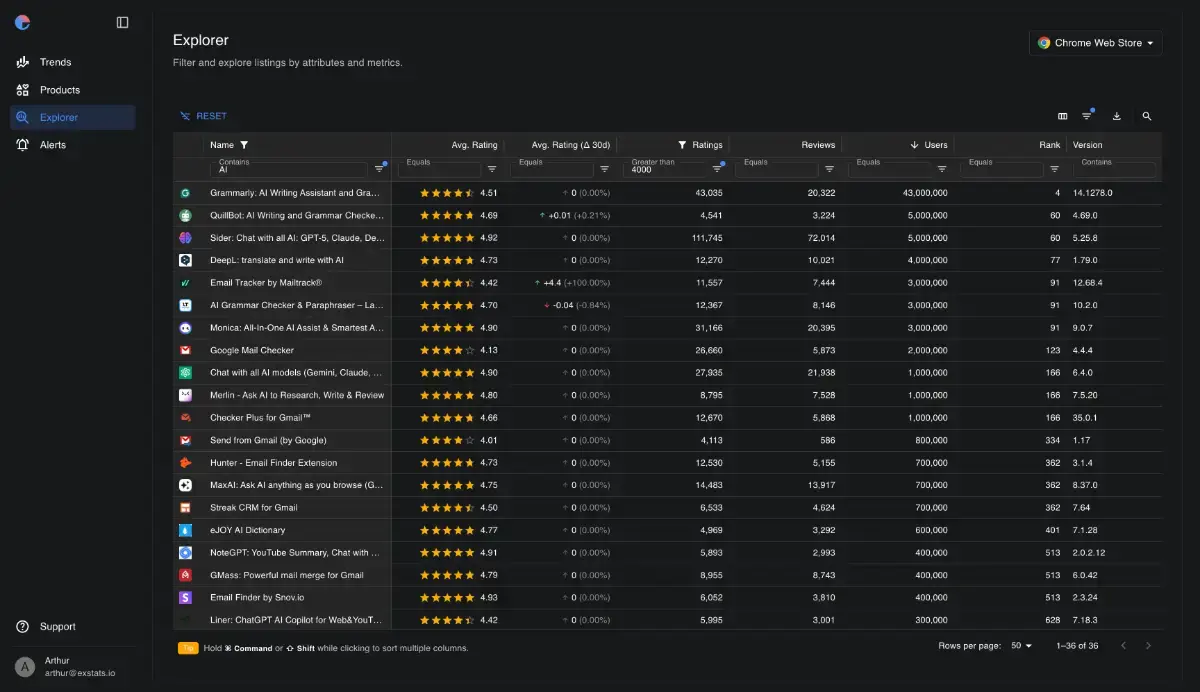Sort by Avg. Rating column
This screenshot has width=1200, height=692.
474,145
